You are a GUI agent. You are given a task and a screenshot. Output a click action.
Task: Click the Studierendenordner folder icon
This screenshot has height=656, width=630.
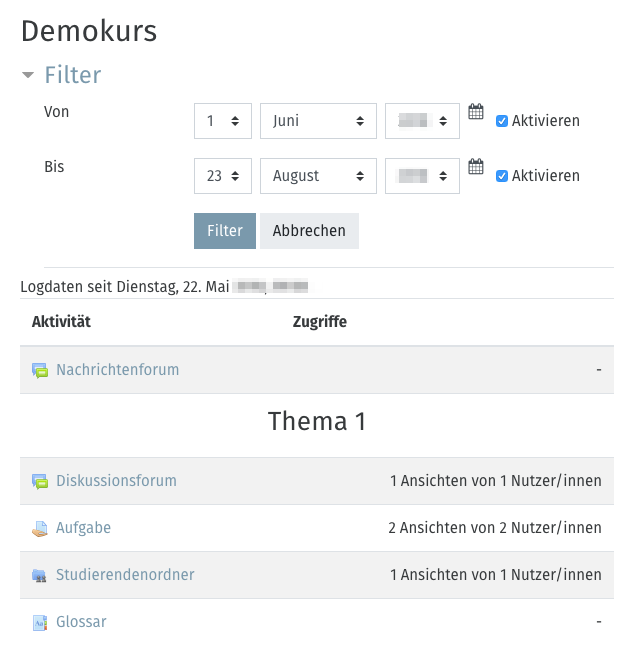pyautogui.click(x=40, y=575)
